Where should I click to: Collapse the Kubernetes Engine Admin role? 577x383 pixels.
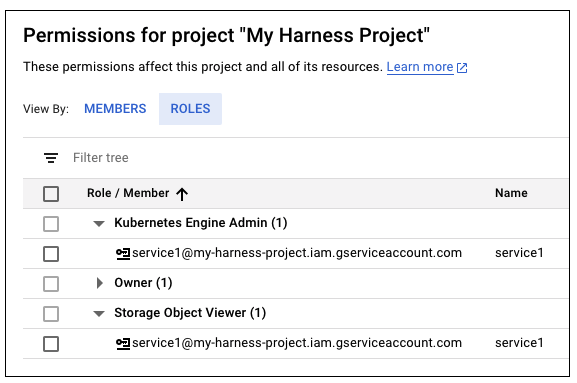pyautogui.click(x=99, y=223)
